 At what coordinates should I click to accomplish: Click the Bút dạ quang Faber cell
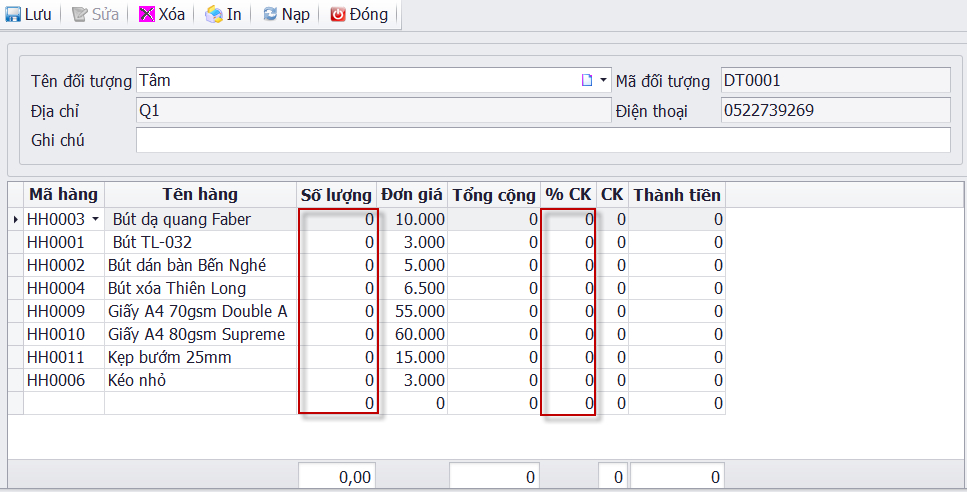click(200, 219)
